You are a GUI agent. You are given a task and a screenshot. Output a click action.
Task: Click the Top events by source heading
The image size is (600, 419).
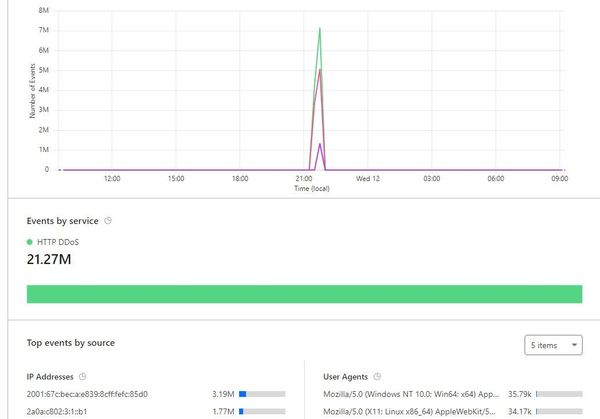[x=71, y=343]
